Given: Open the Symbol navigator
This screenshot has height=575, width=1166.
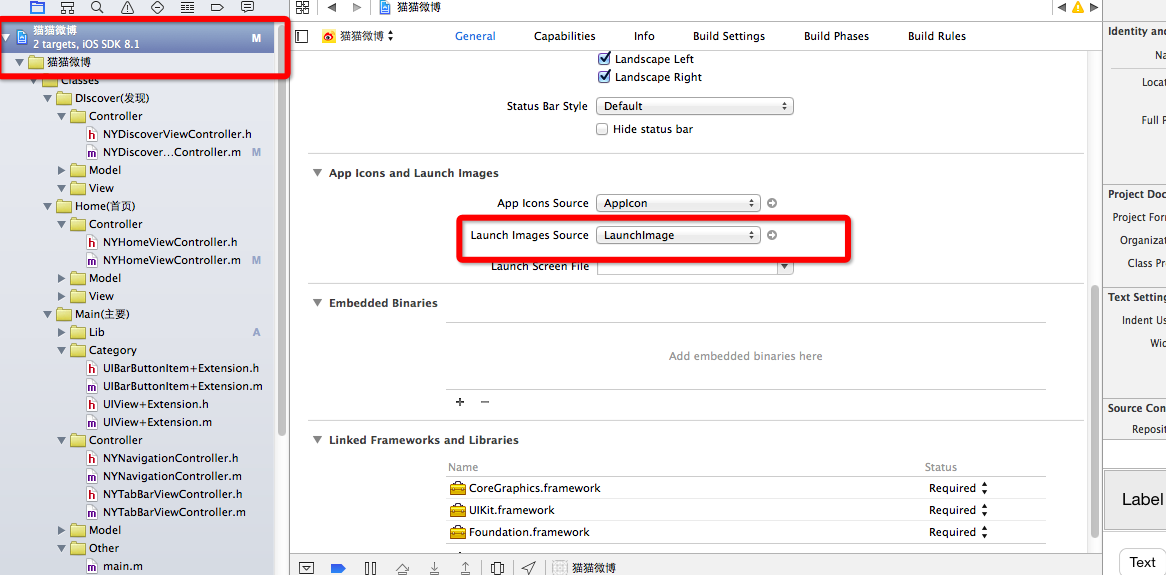Looking at the screenshot, I should pos(67,7).
